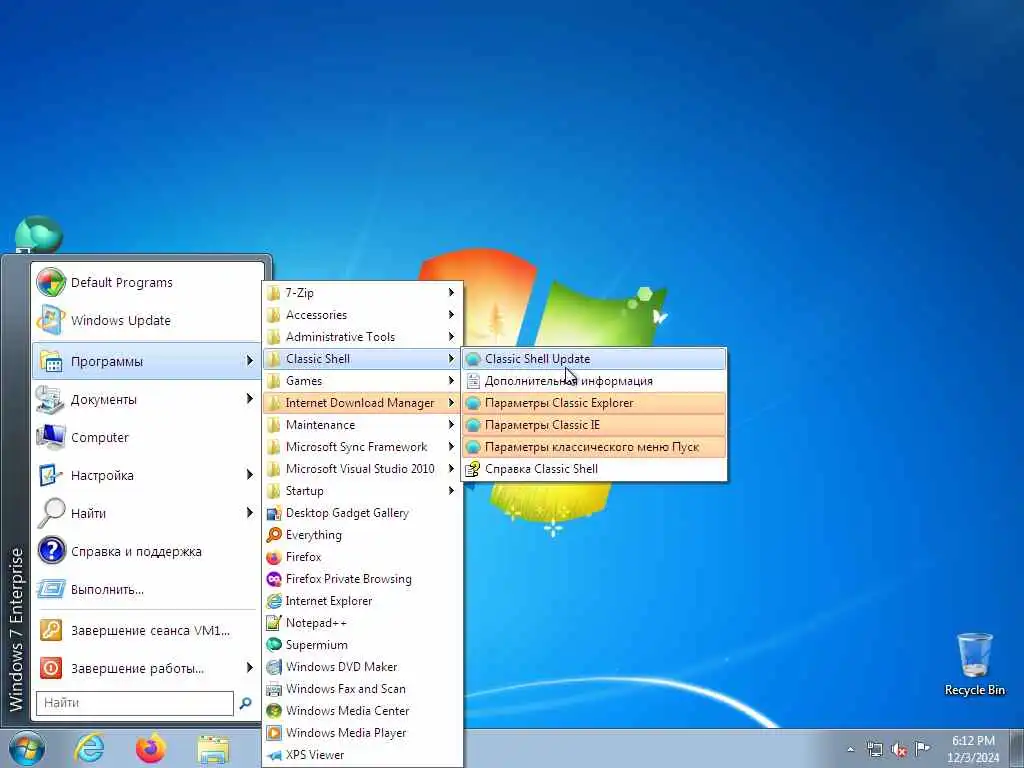Open XPS Viewer
The height and width of the screenshot is (768, 1024).
(363, 755)
